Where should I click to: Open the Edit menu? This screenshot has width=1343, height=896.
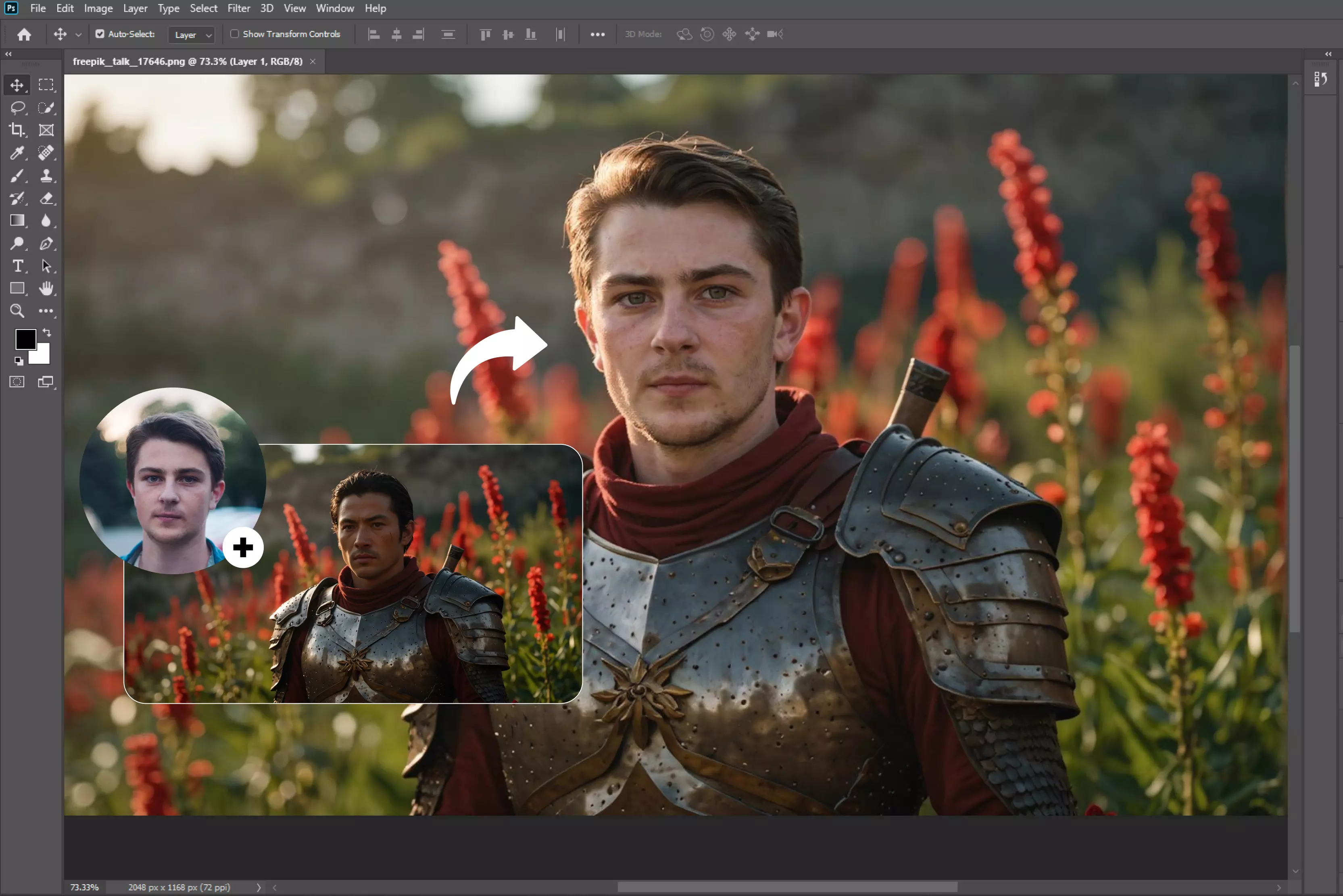(65, 8)
